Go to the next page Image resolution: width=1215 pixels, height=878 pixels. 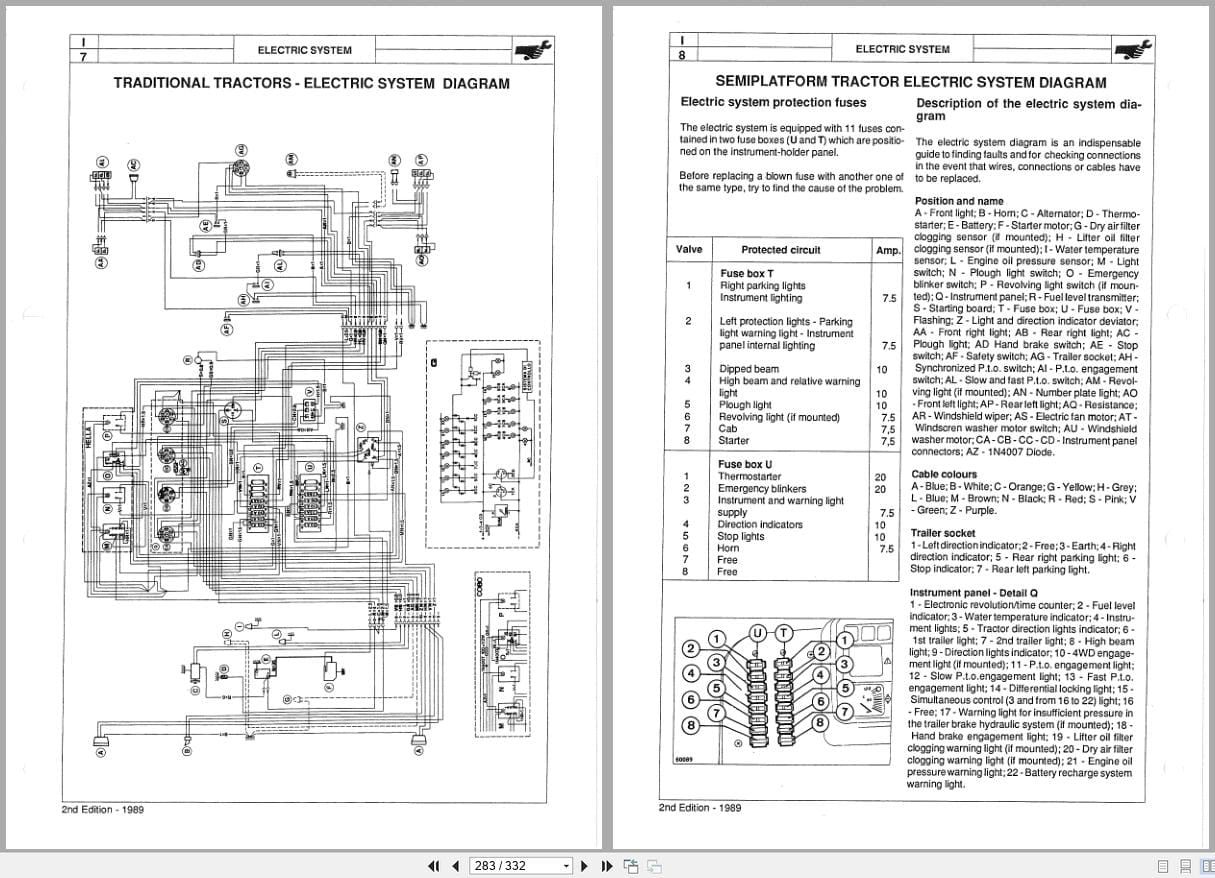pos(586,866)
